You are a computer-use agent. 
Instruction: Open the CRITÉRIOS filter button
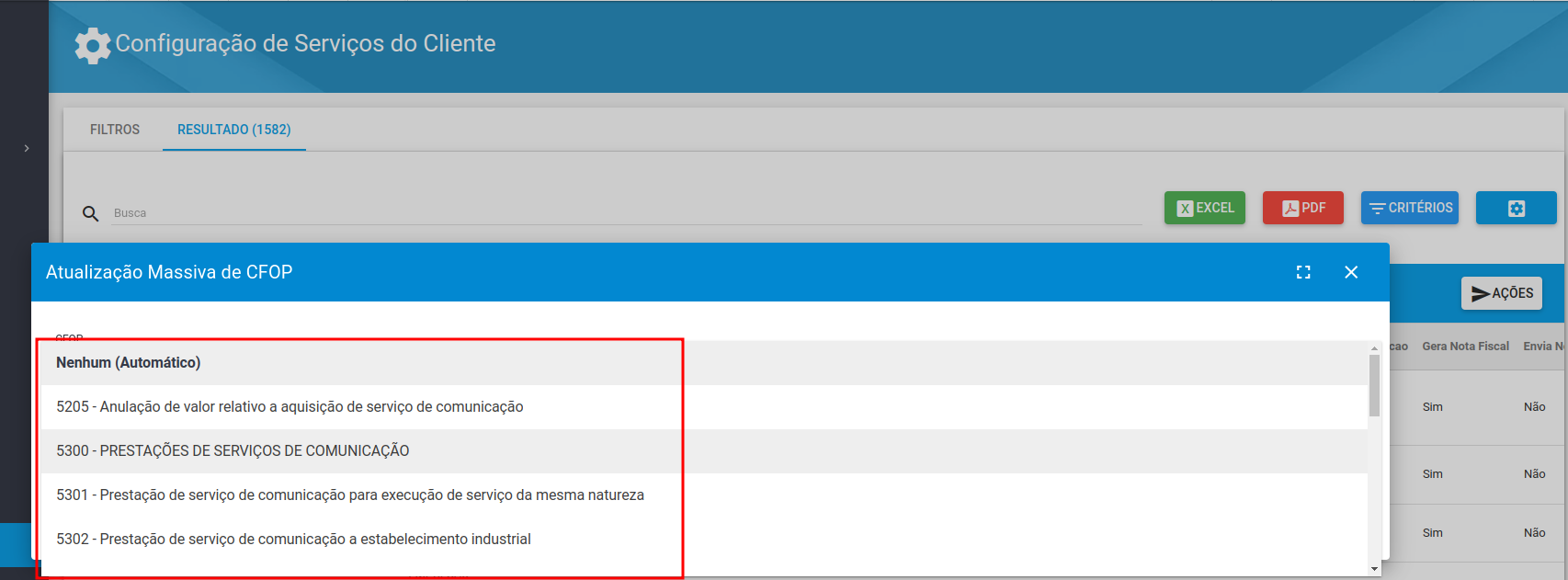point(1410,208)
